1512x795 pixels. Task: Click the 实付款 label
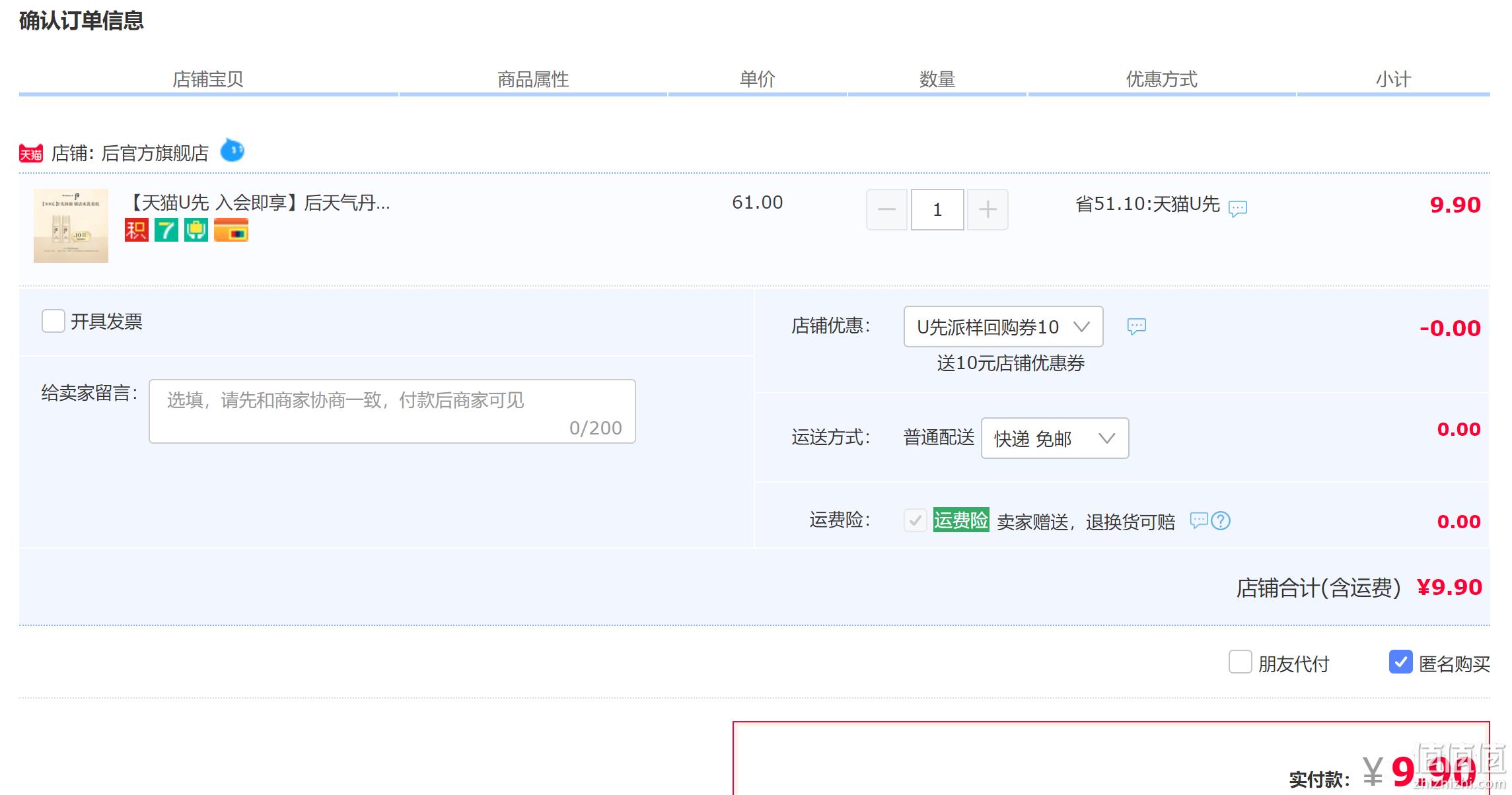click(1320, 780)
